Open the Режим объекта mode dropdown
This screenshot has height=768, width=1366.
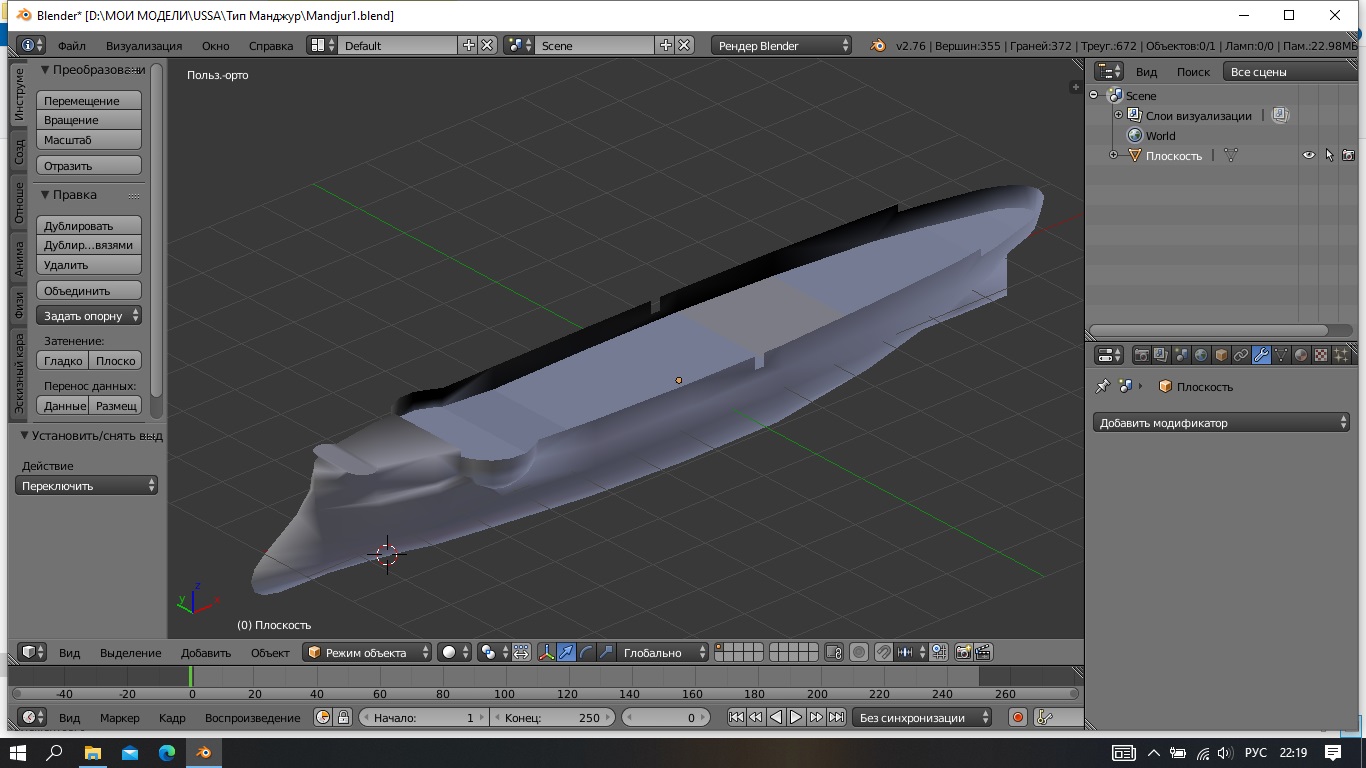[x=368, y=652]
